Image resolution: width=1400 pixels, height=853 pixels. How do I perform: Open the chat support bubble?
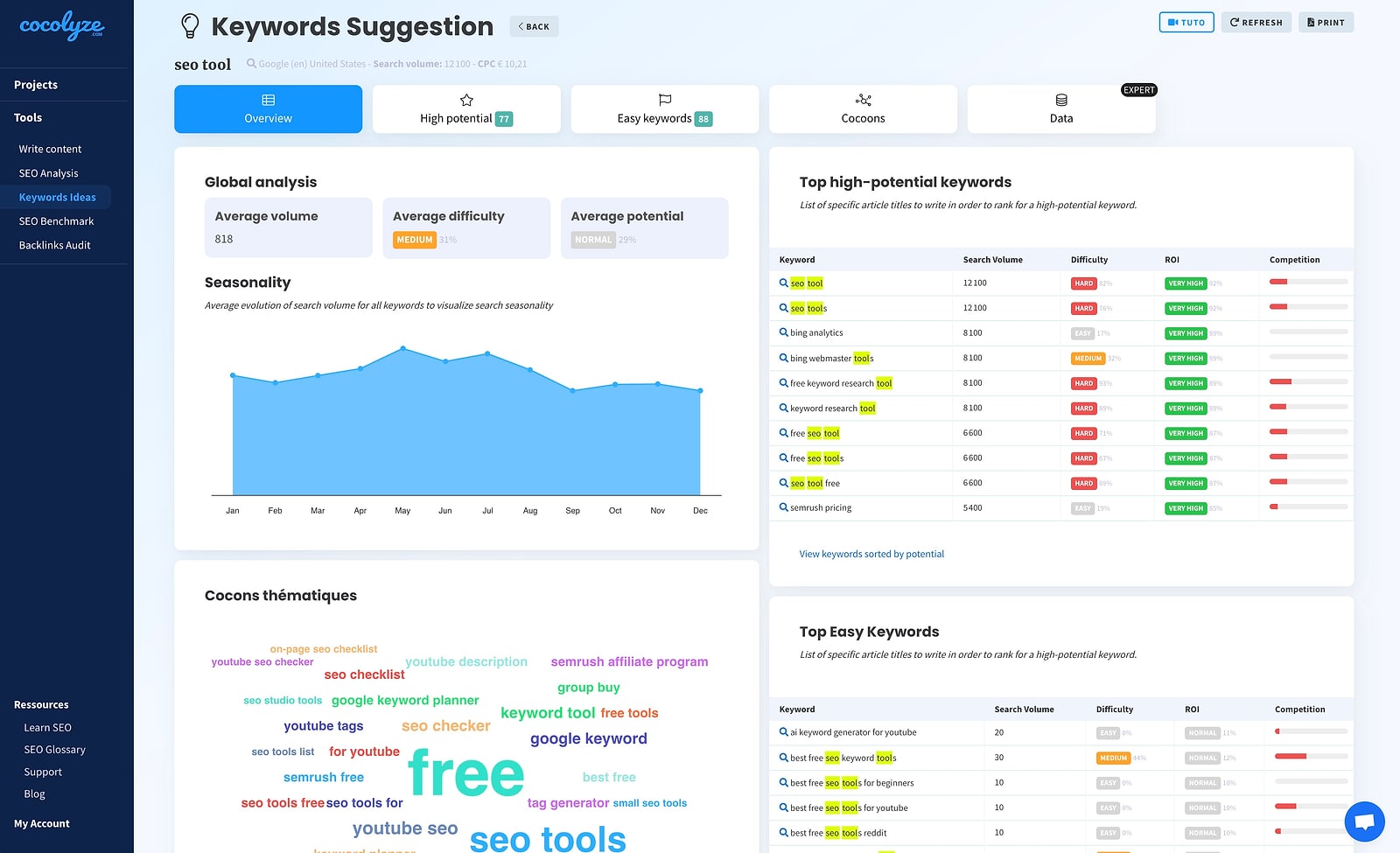tap(1364, 822)
